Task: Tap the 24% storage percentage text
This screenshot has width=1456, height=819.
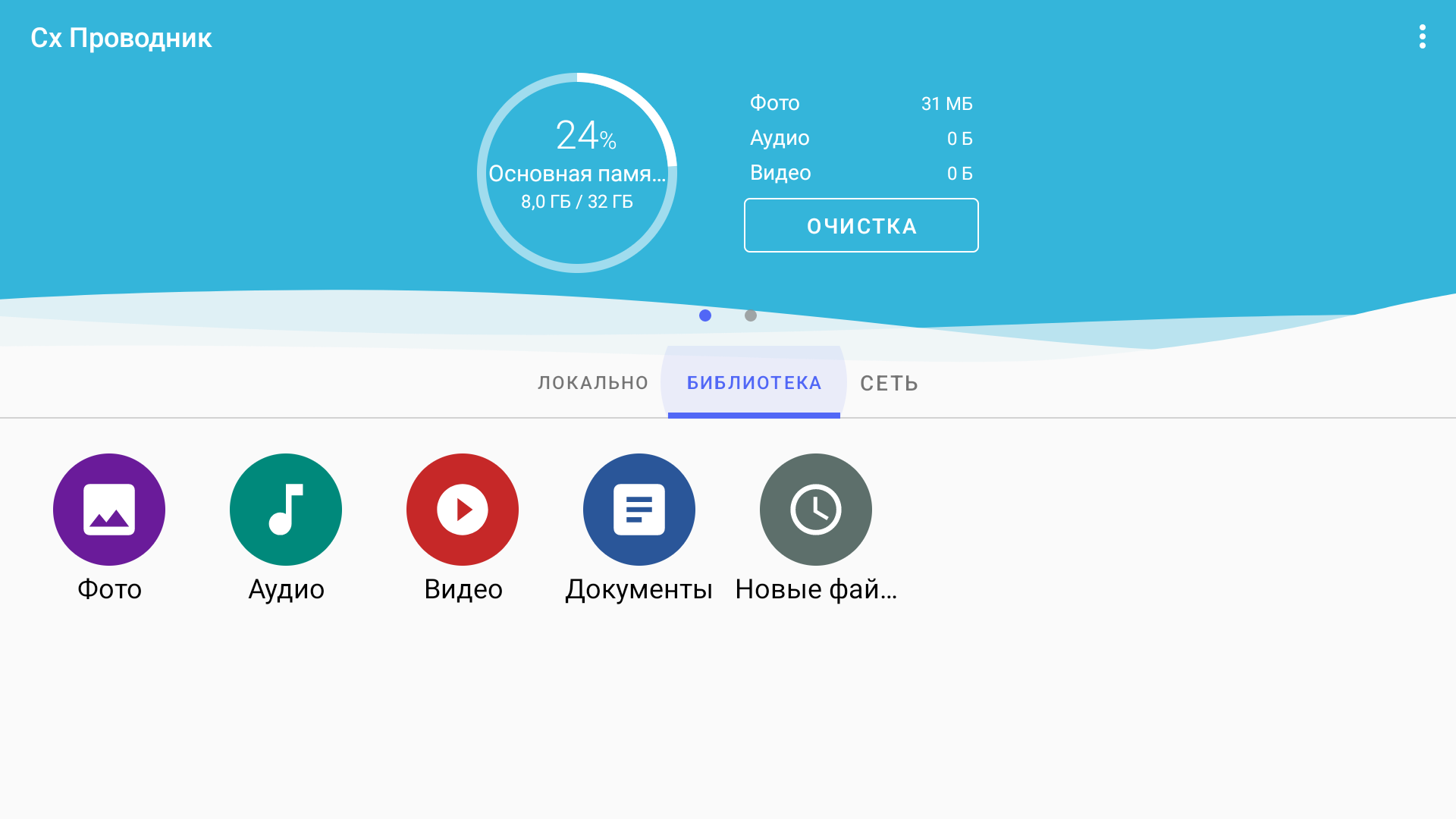Action: coord(585,136)
